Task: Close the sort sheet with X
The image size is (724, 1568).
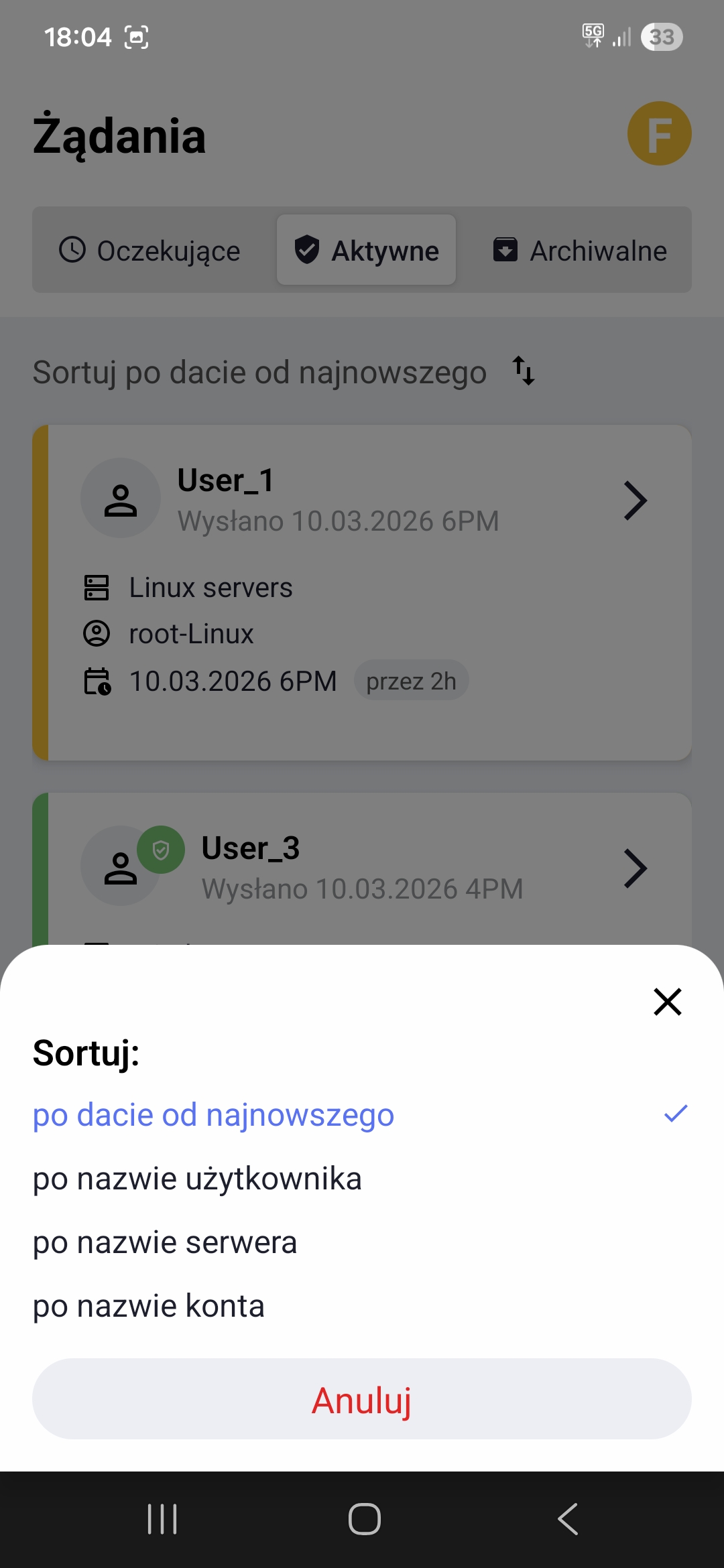Action: click(x=668, y=1002)
